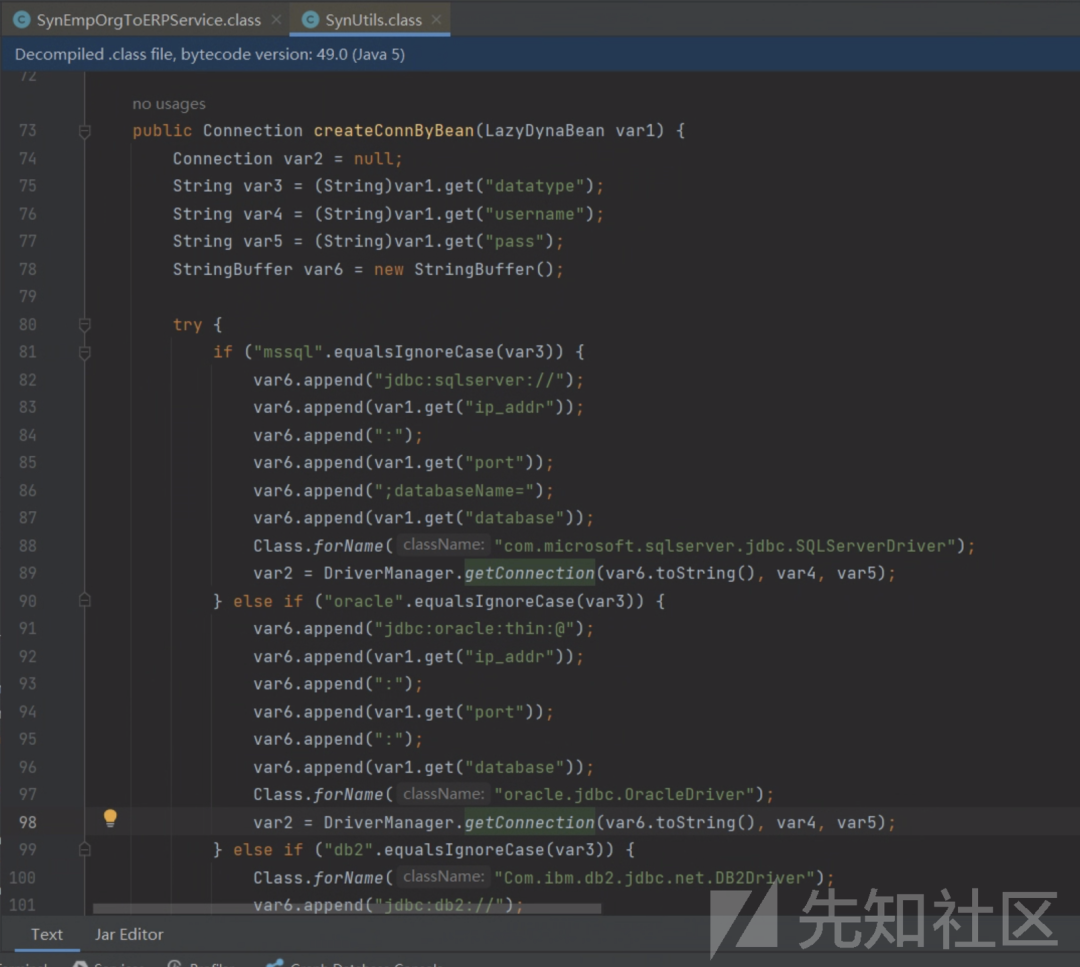Screen dimensions: 1080x967
Task: Click "port" string on line 94
Action: 495,712
